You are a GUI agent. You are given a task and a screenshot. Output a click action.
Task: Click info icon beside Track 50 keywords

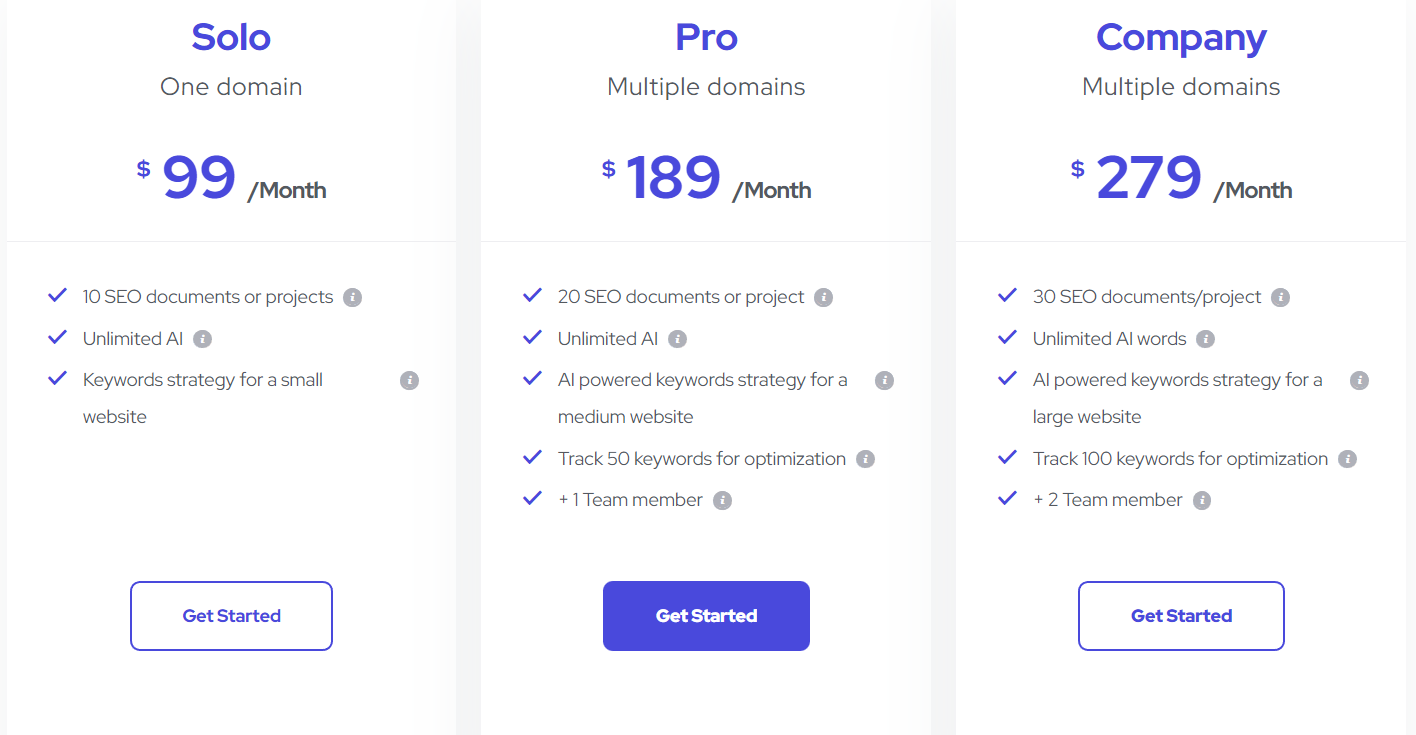[x=865, y=459]
